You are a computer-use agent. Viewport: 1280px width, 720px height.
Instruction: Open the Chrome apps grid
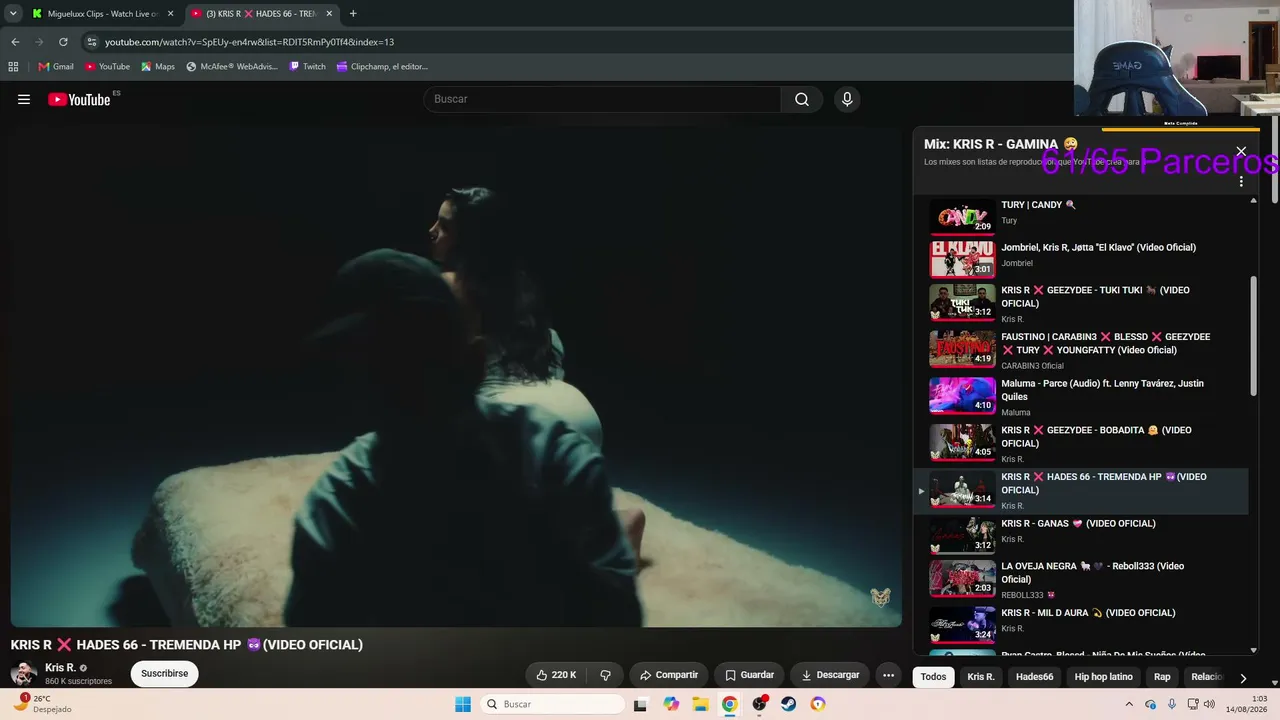(13, 67)
